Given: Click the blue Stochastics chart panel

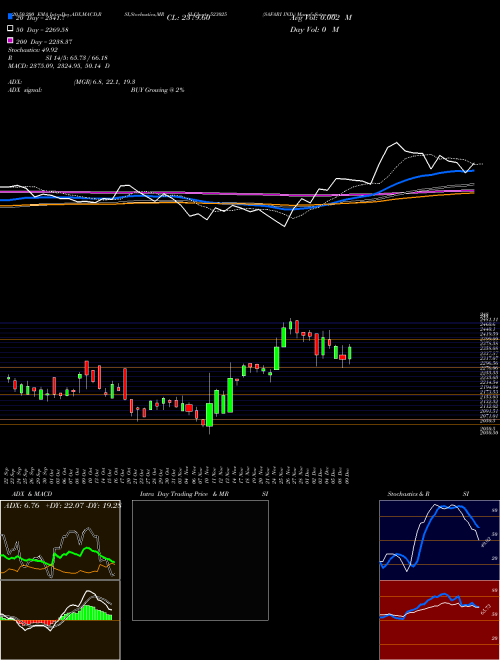Looking at the screenshot, I should (x=439, y=540).
